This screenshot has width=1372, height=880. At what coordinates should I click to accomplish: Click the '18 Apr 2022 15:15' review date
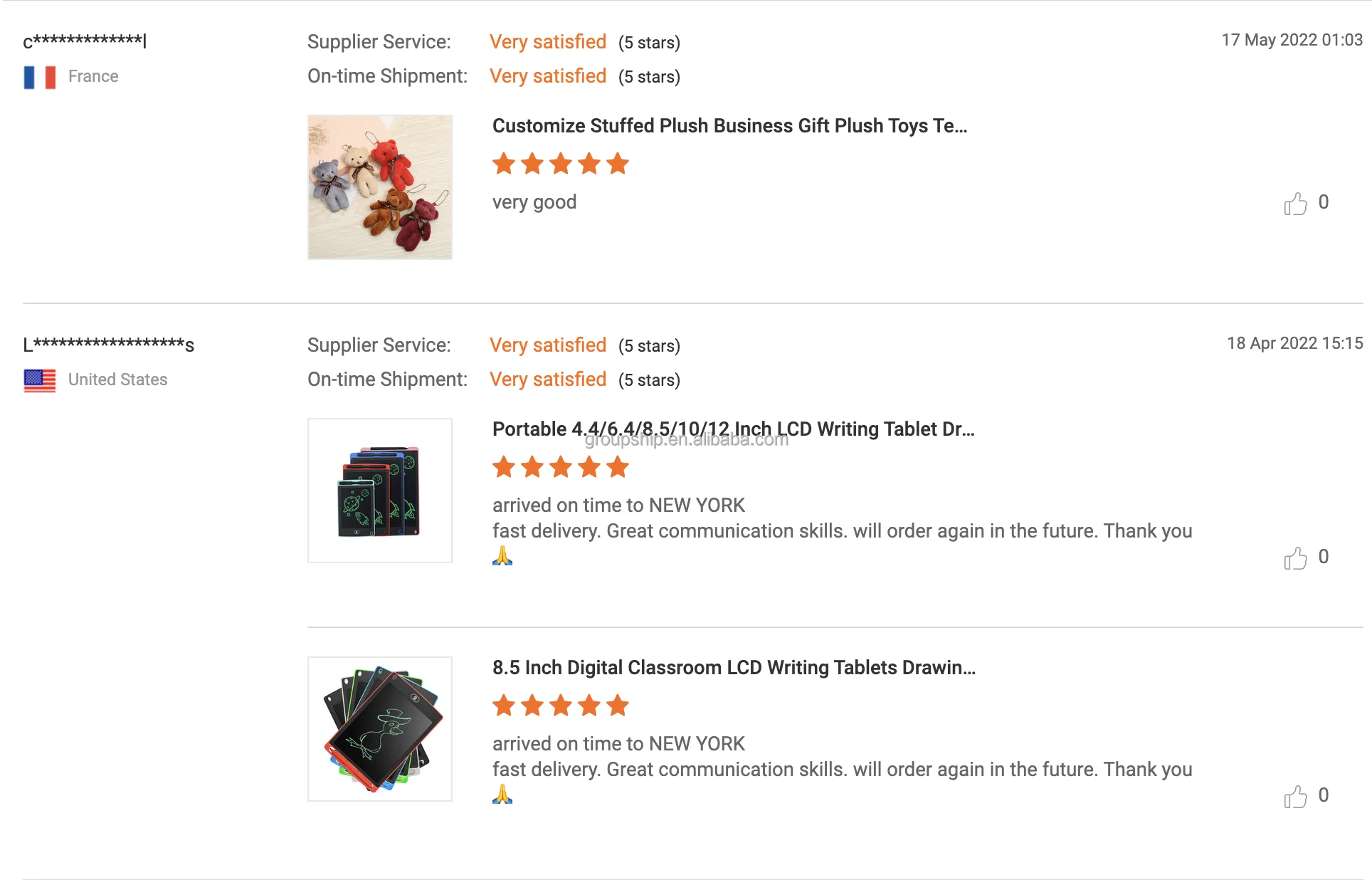1294,343
